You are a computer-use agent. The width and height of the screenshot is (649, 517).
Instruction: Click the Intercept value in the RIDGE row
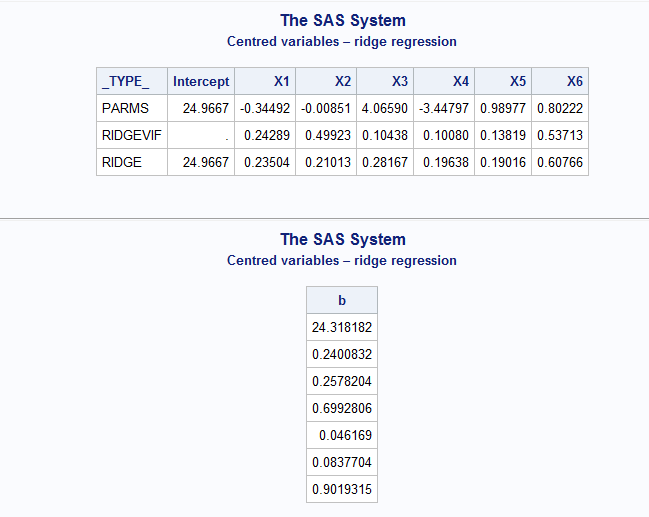point(205,162)
